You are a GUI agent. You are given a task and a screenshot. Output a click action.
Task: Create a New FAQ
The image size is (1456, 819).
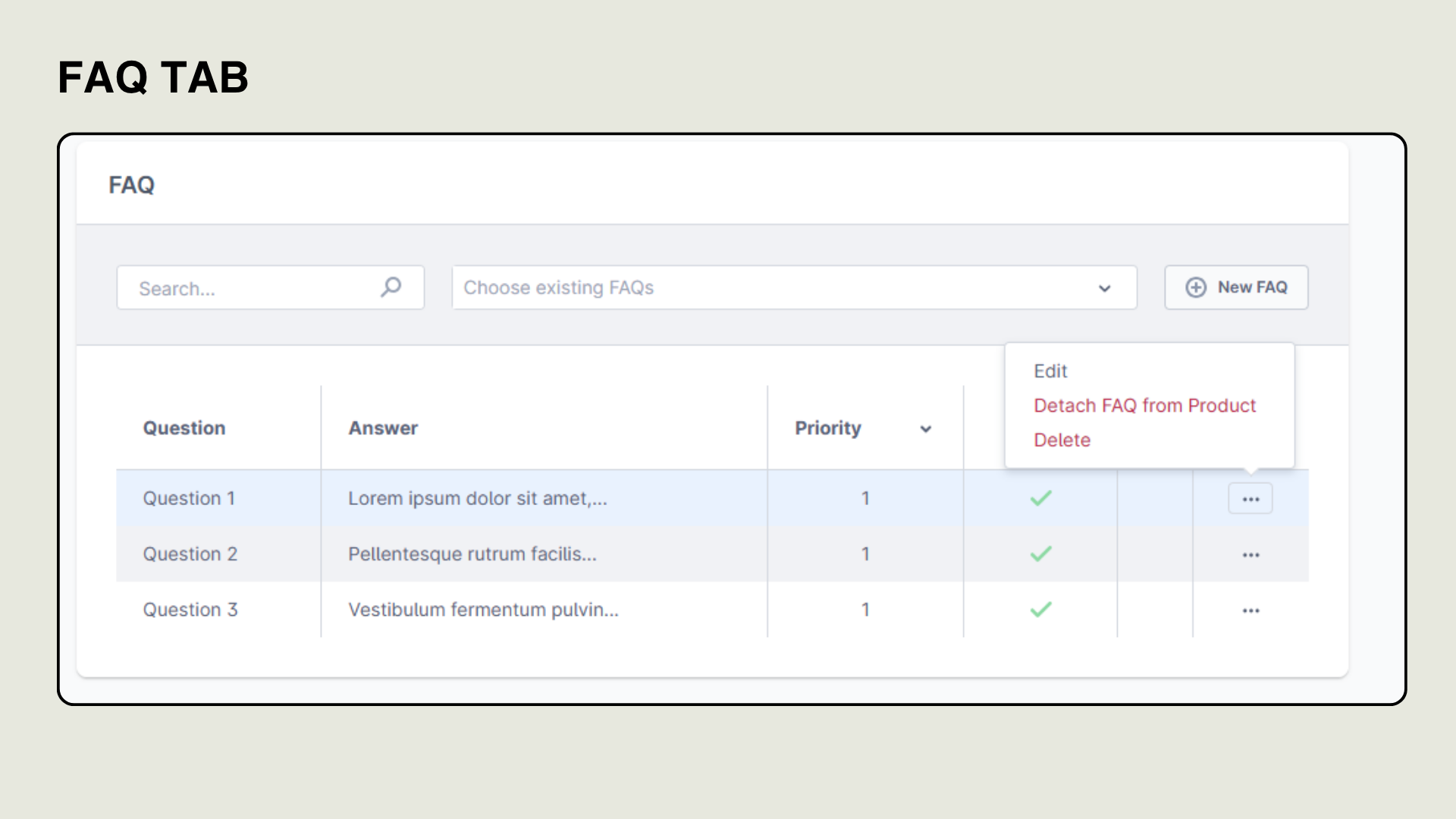coord(1236,287)
